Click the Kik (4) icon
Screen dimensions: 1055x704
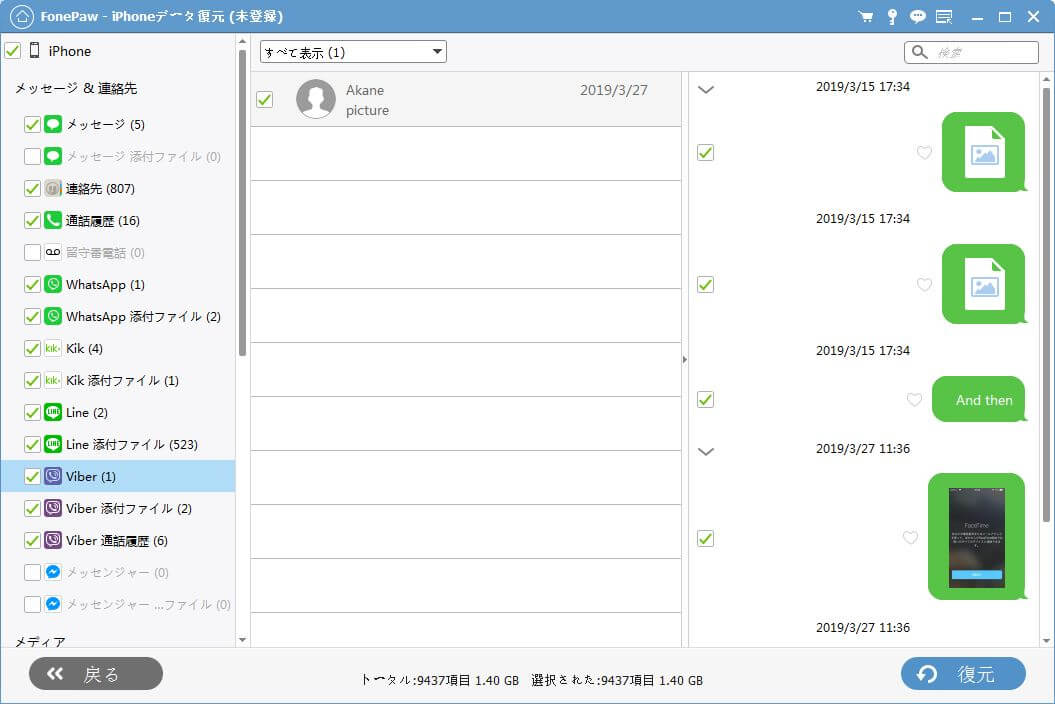point(53,349)
